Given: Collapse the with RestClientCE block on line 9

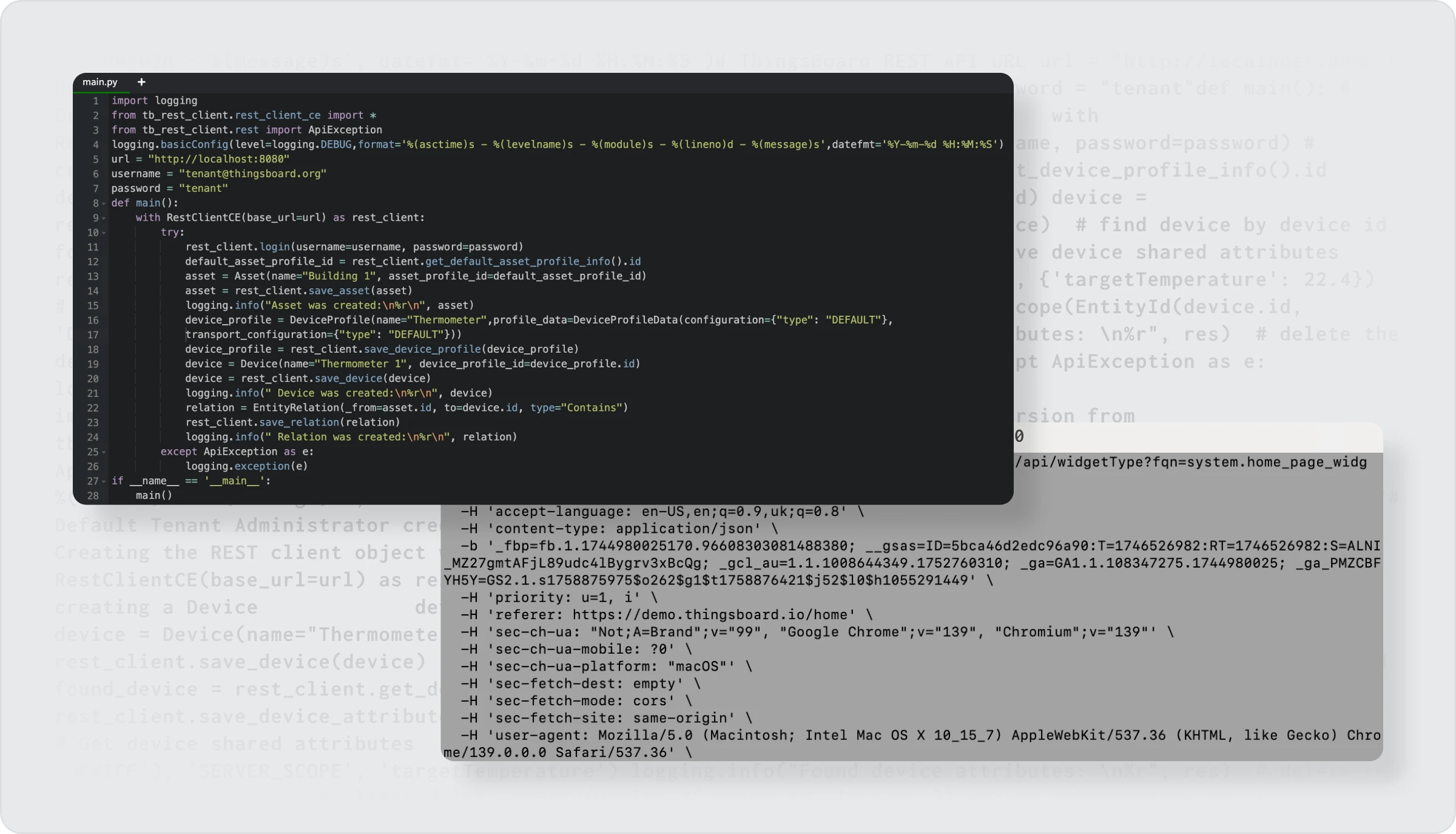Looking at the screenshot, I should 104,218.
